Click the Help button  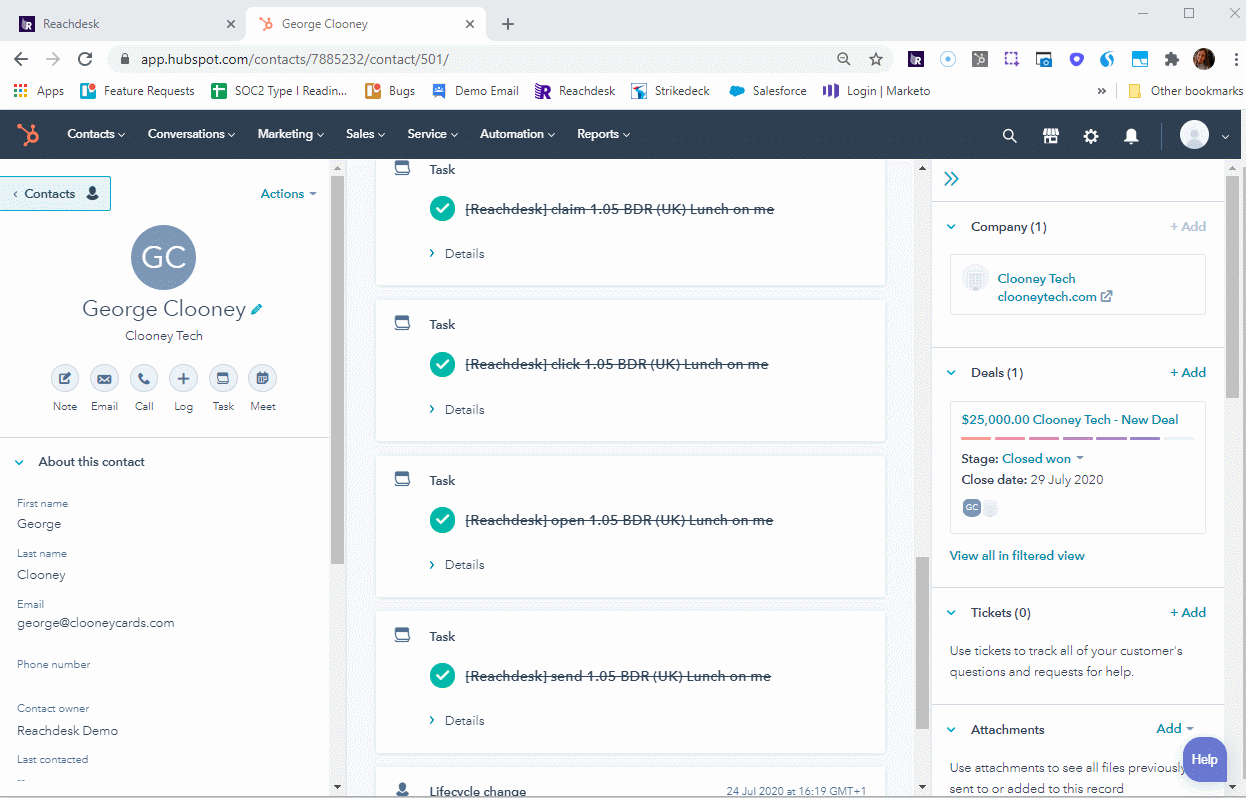click(x=1204, y=759)
